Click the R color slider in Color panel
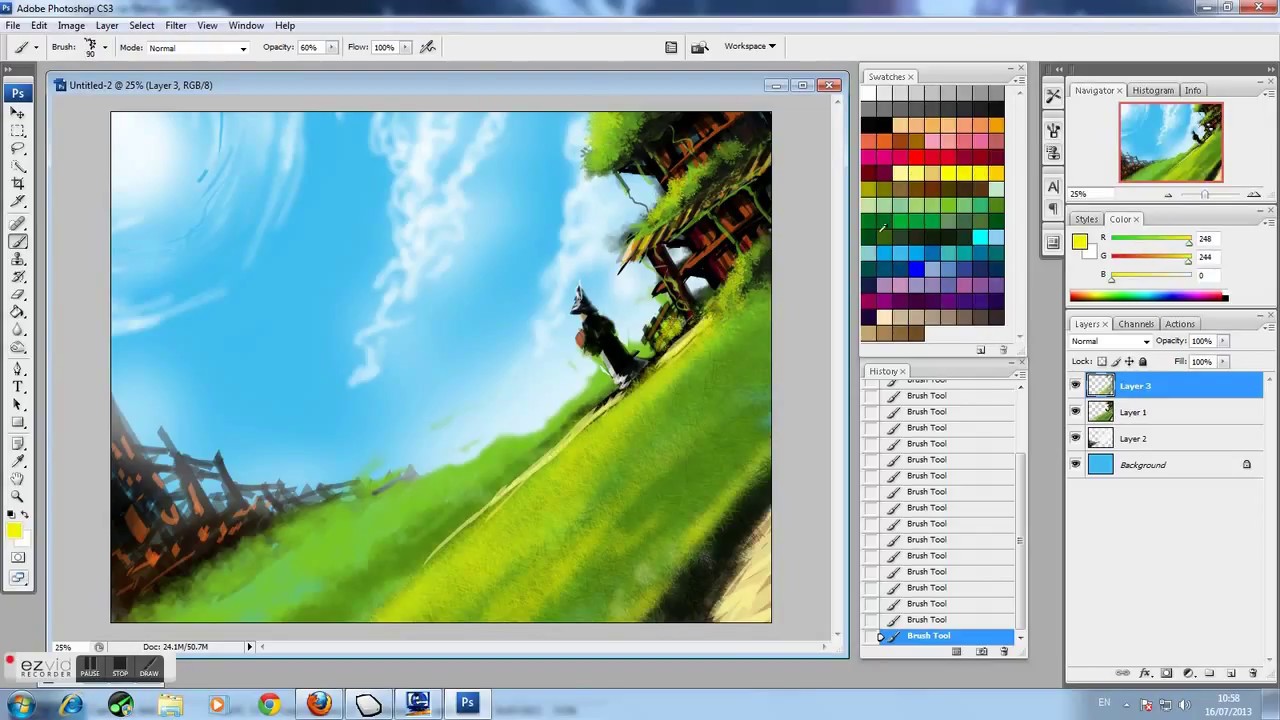Viewport: 1280px width, 720px height. click(1150, 239)
